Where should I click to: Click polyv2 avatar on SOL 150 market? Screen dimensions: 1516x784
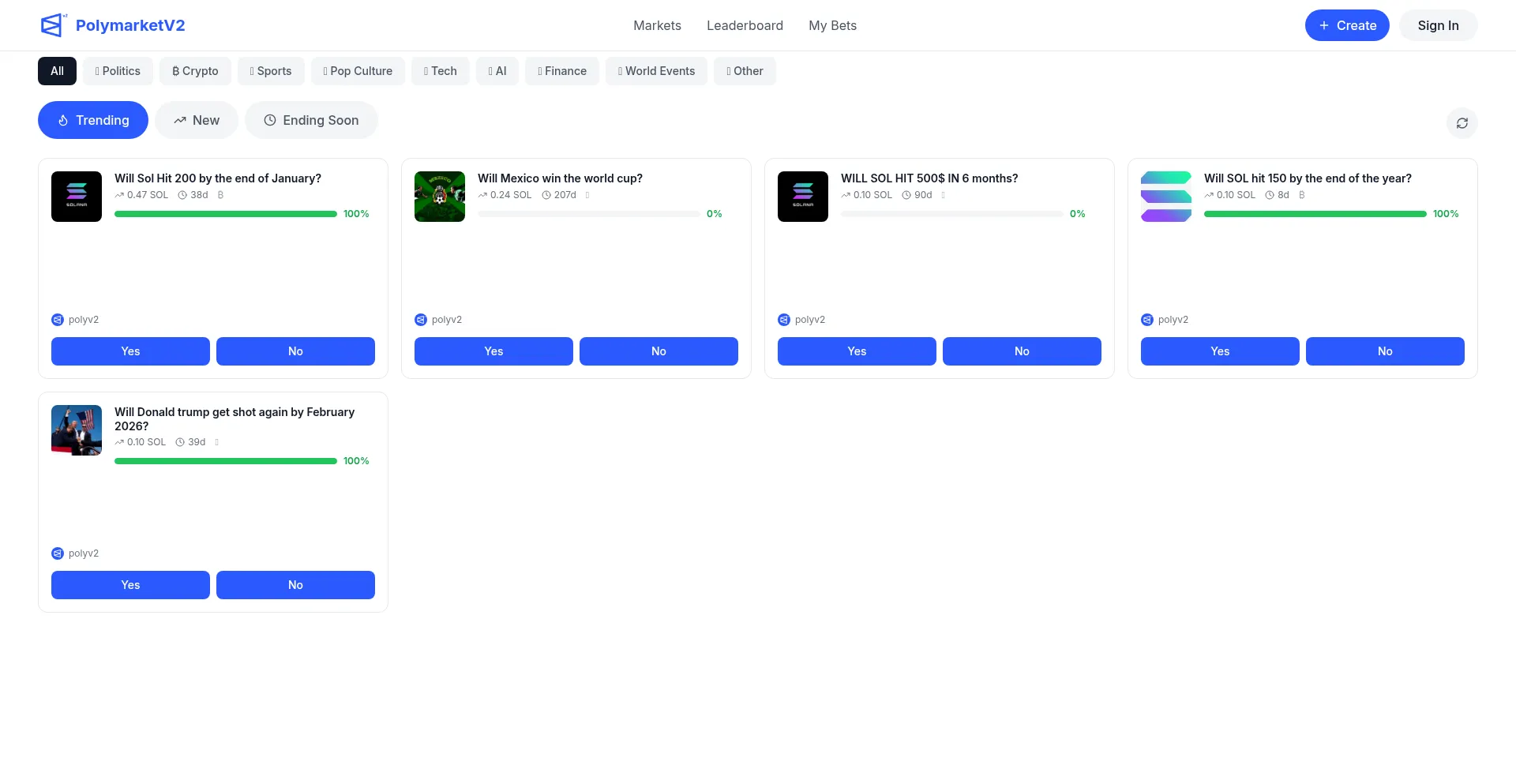pos(1147,320)
